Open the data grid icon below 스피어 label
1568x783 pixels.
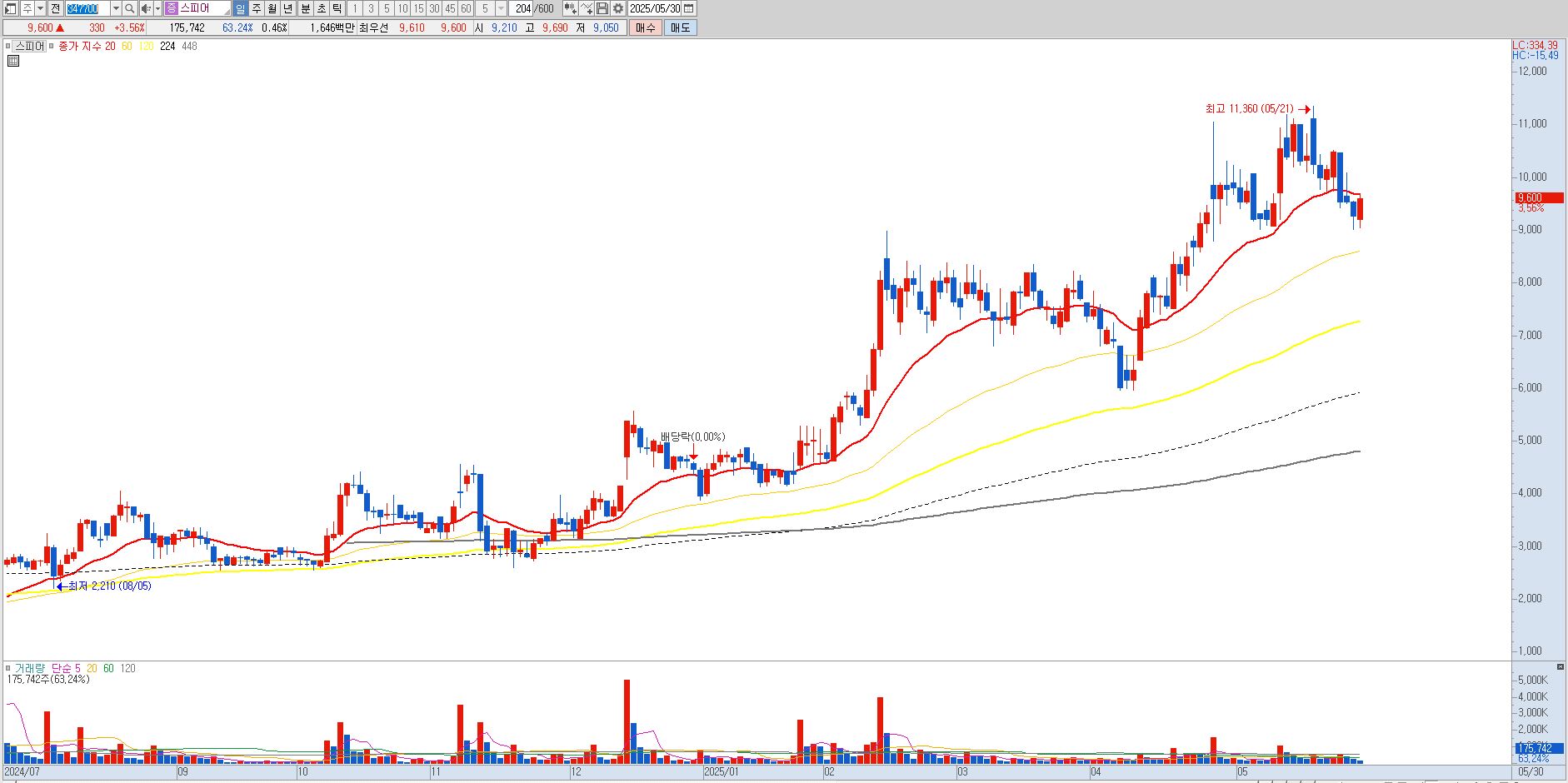point(13,61)
